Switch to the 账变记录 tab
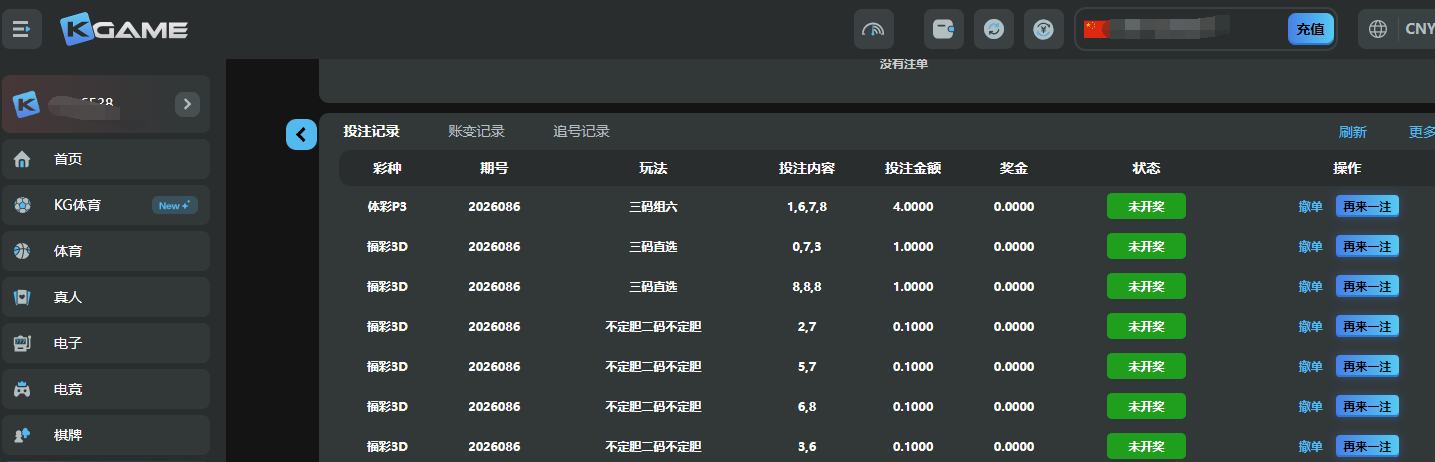This screenshot has height=462, width=1435. (x=476, y=131)
